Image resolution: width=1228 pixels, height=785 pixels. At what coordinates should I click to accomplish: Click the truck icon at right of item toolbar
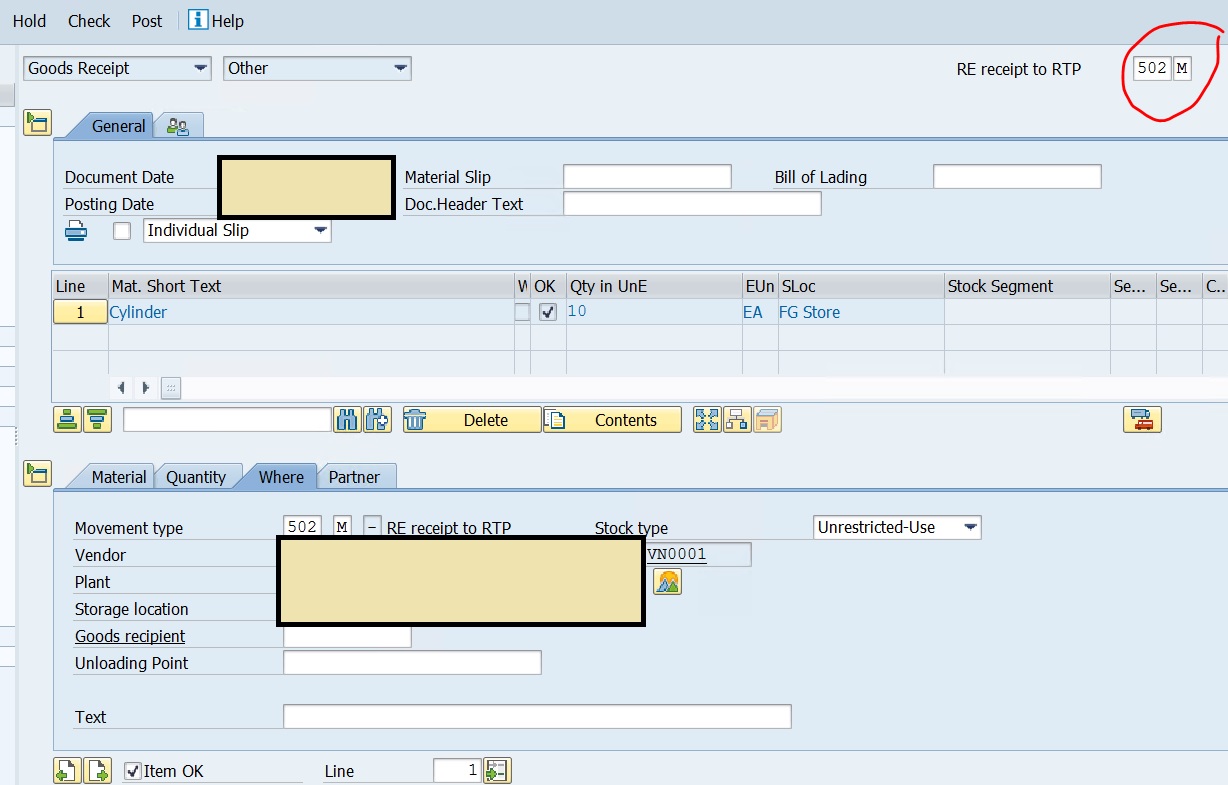click(1142, 420)
